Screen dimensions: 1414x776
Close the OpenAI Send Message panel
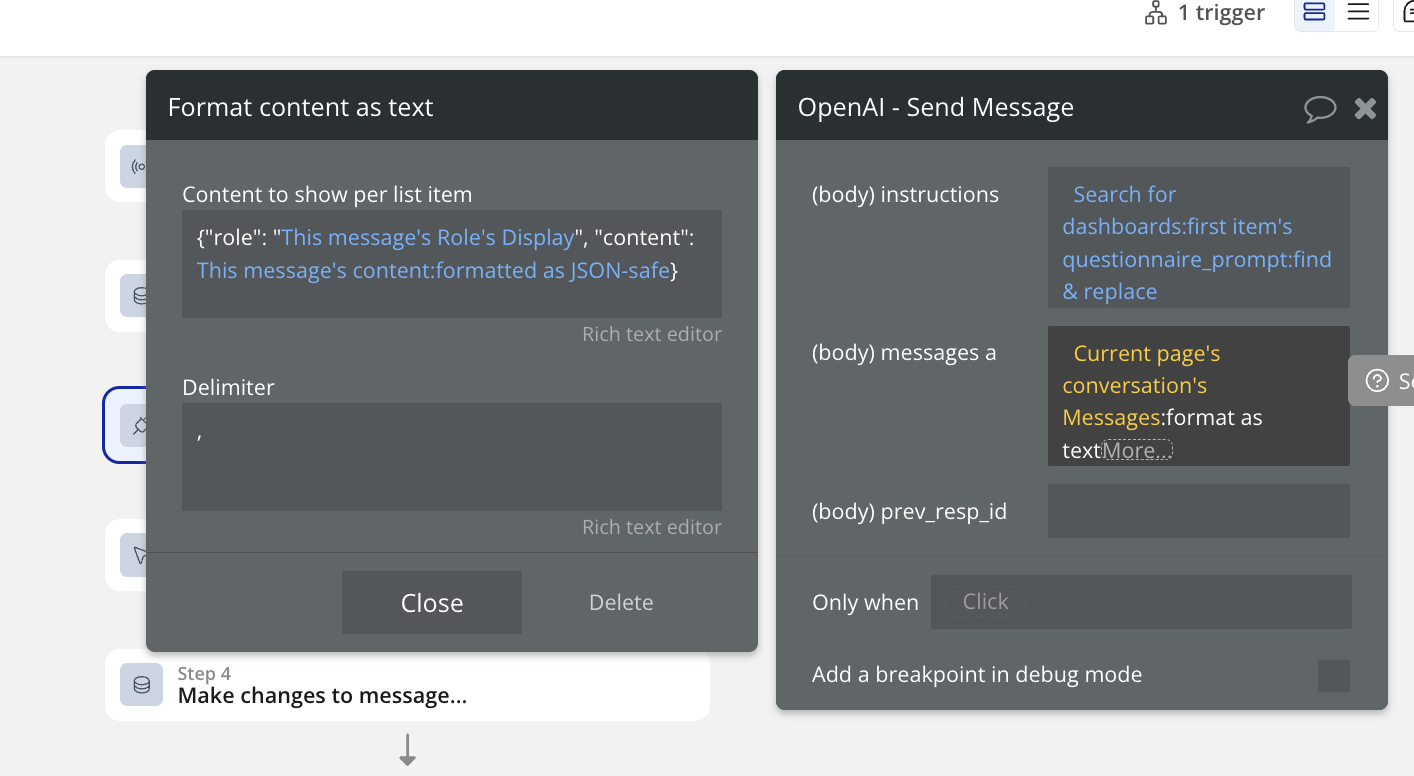(x=1365, y=108)
